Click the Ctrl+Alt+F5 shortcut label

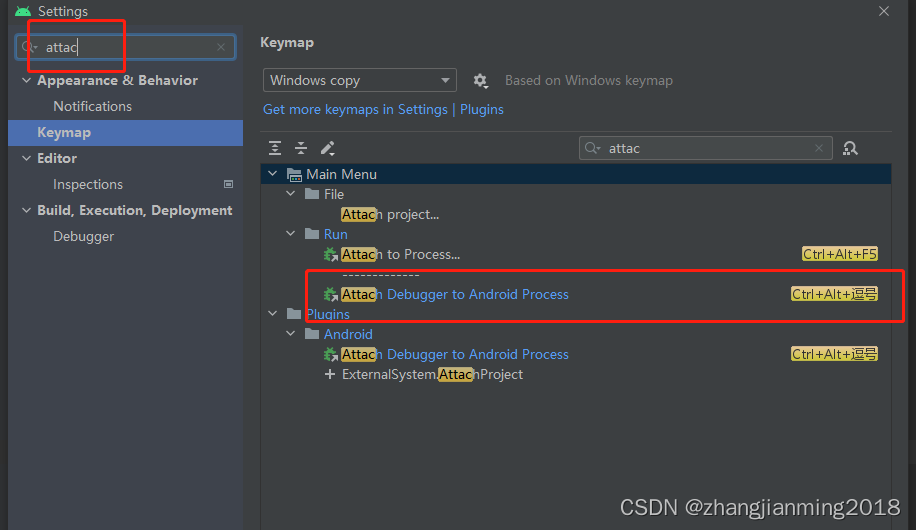(839, 254)
